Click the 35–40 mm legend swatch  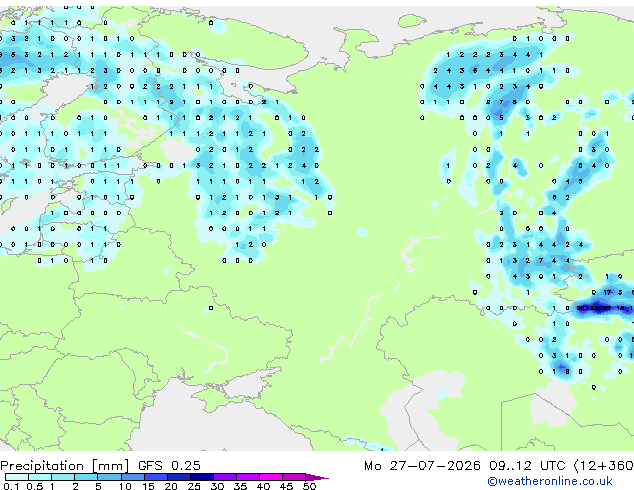click(x=248, y=477)
